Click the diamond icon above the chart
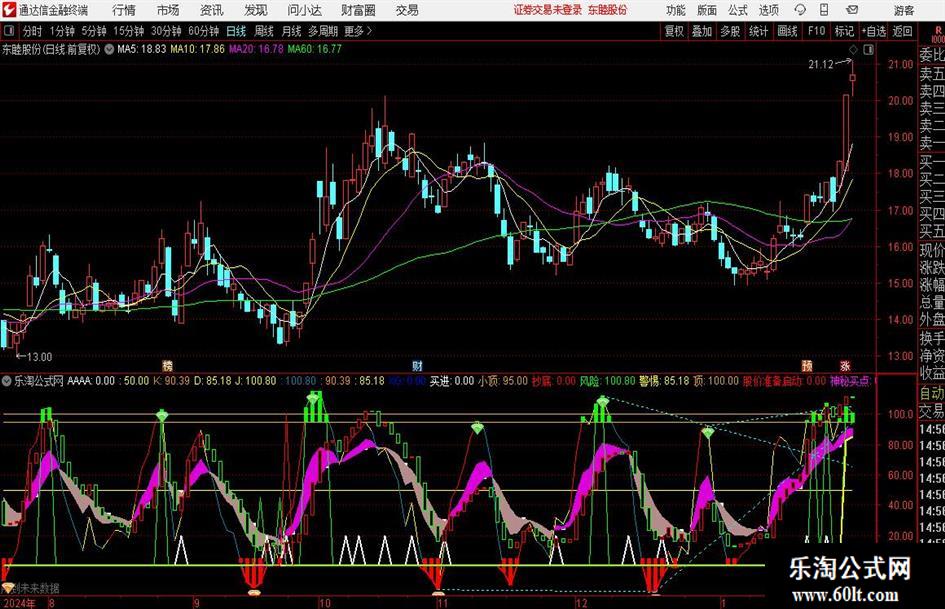 click(x=853, y=50)
